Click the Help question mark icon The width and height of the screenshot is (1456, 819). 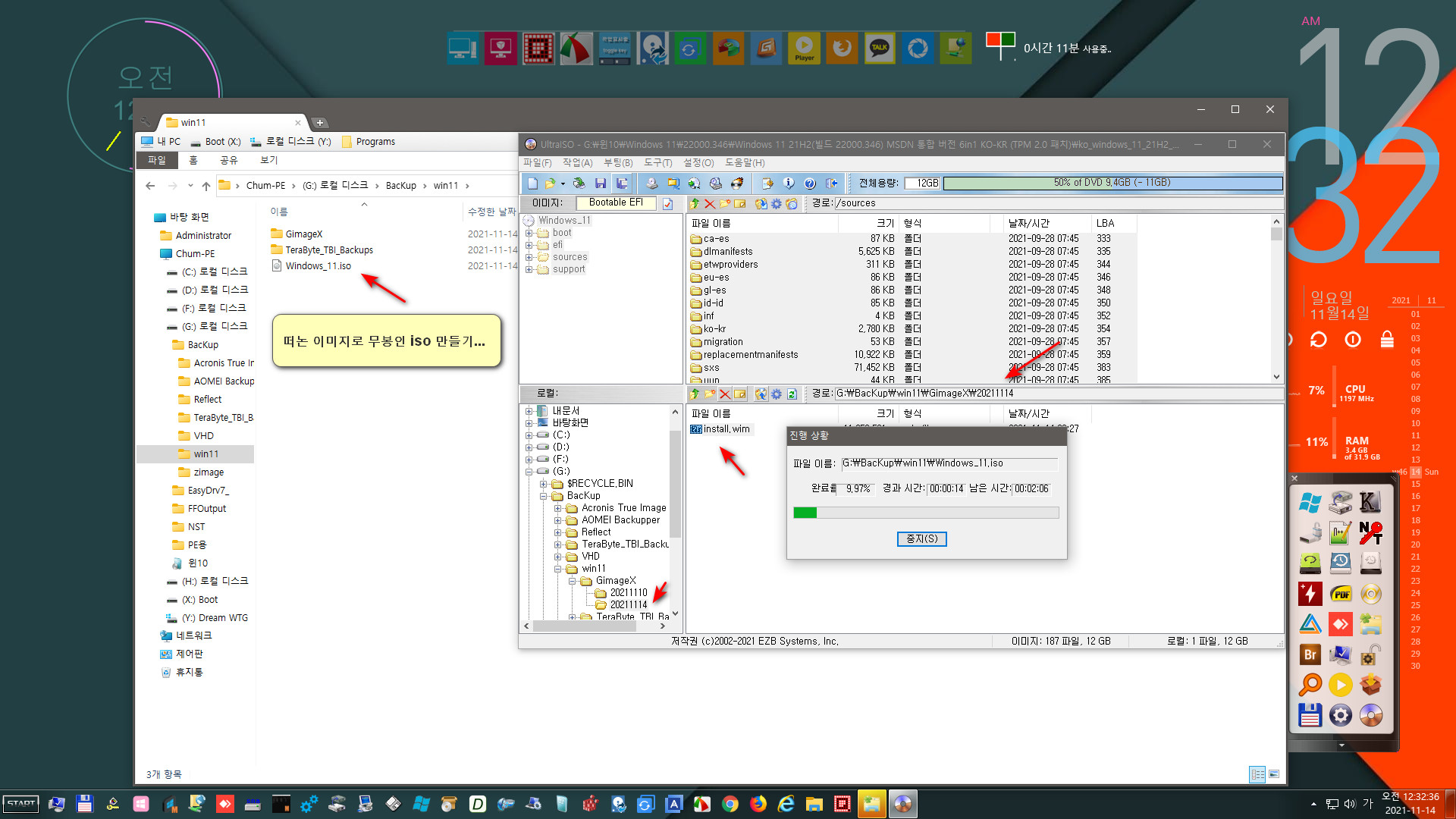[810, 184]
